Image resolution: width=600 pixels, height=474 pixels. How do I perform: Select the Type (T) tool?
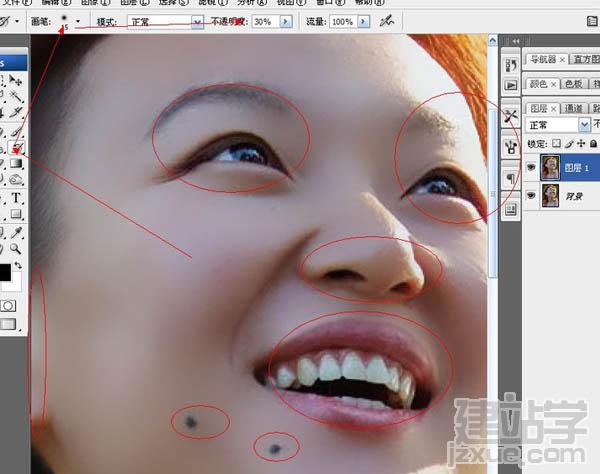(16, 198)
